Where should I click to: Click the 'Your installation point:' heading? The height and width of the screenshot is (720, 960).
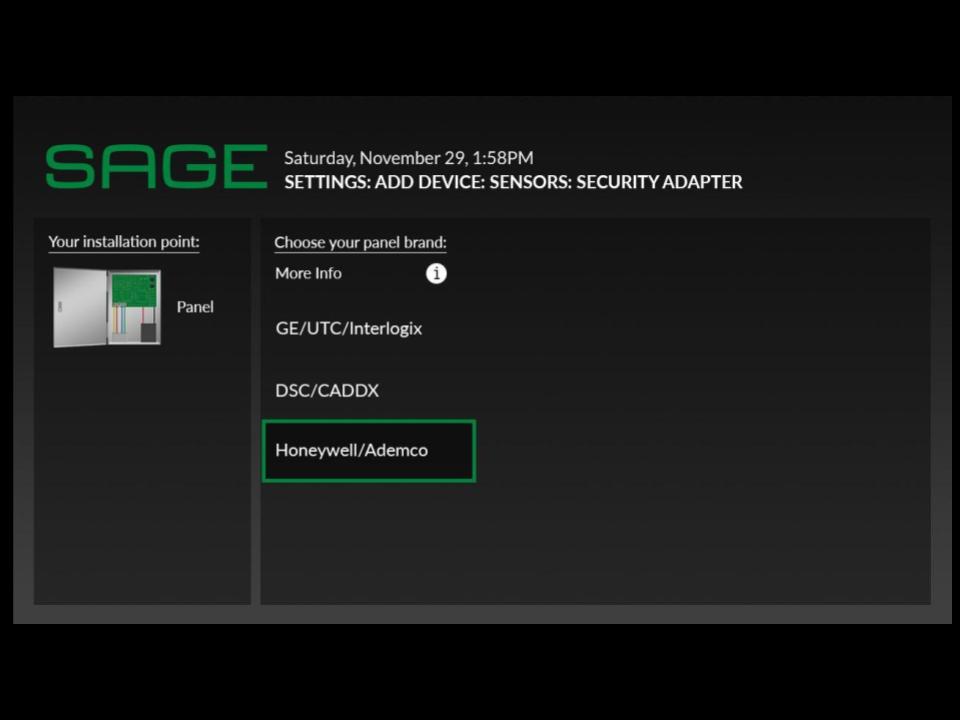coord(124,242)
